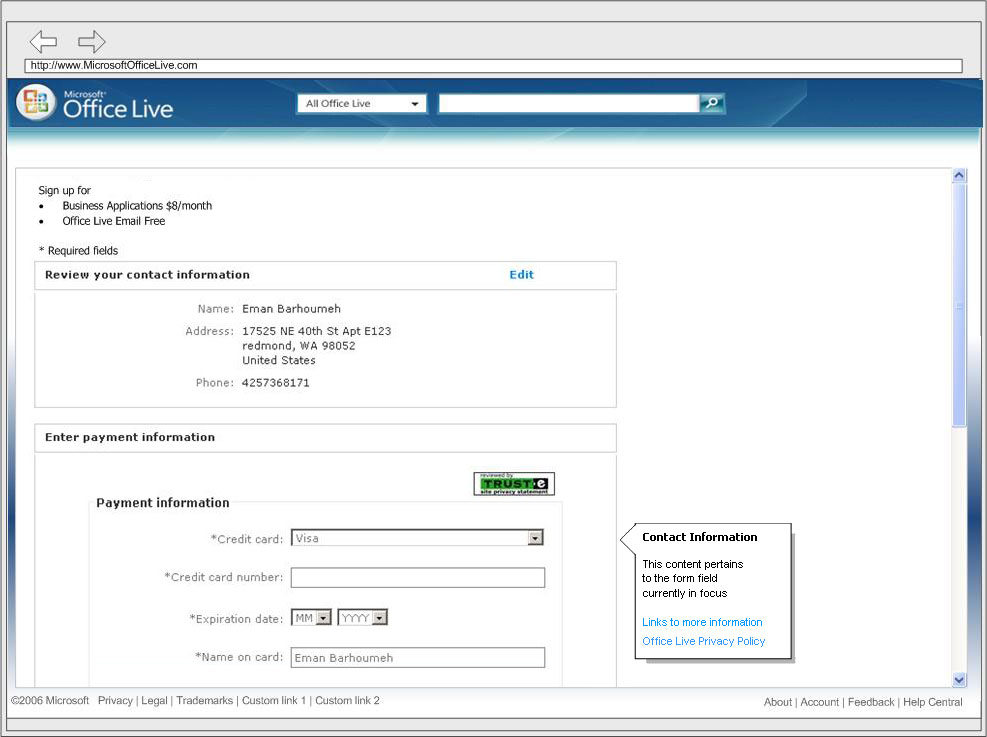Viewport: 987px width, 737px height.
Task: Open the About footer link
Action: click(x=777, y=702)
